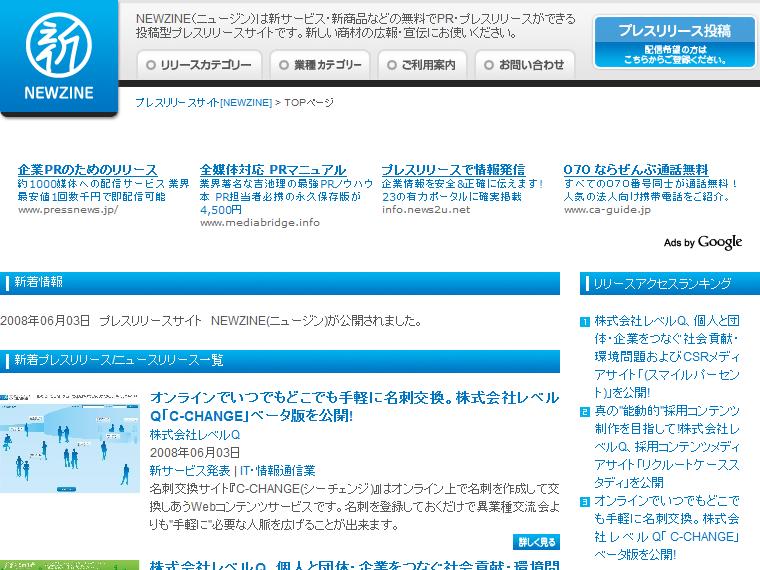This screenshot has width=760, height=570.
Task: Click the 詳しく見る button
Action: click(x=536, y=542)
